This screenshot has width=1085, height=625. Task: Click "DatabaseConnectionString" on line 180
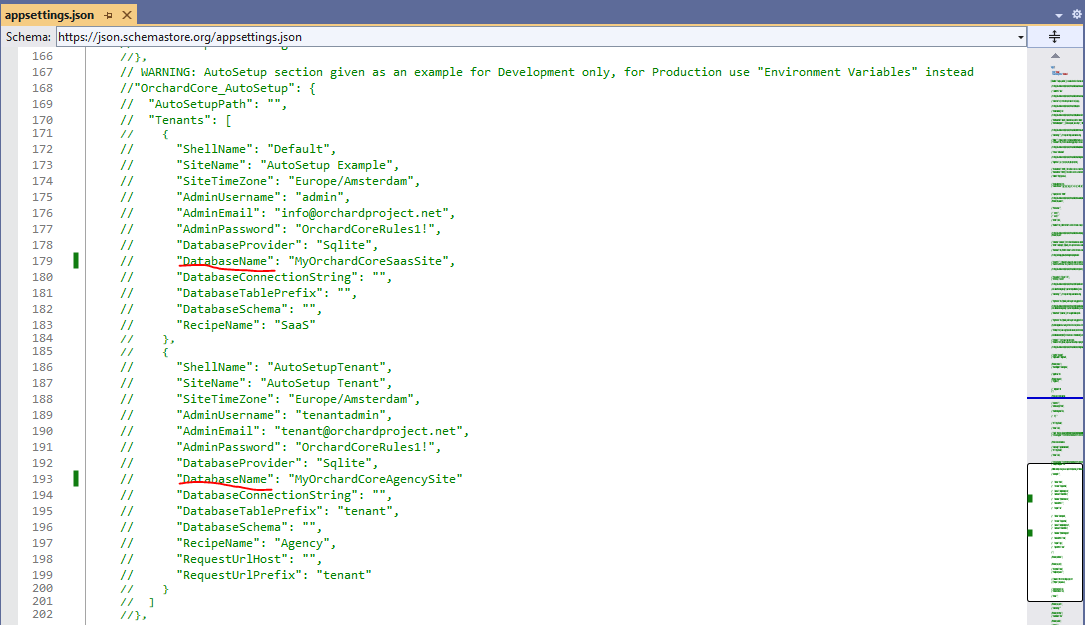point(267,277)
